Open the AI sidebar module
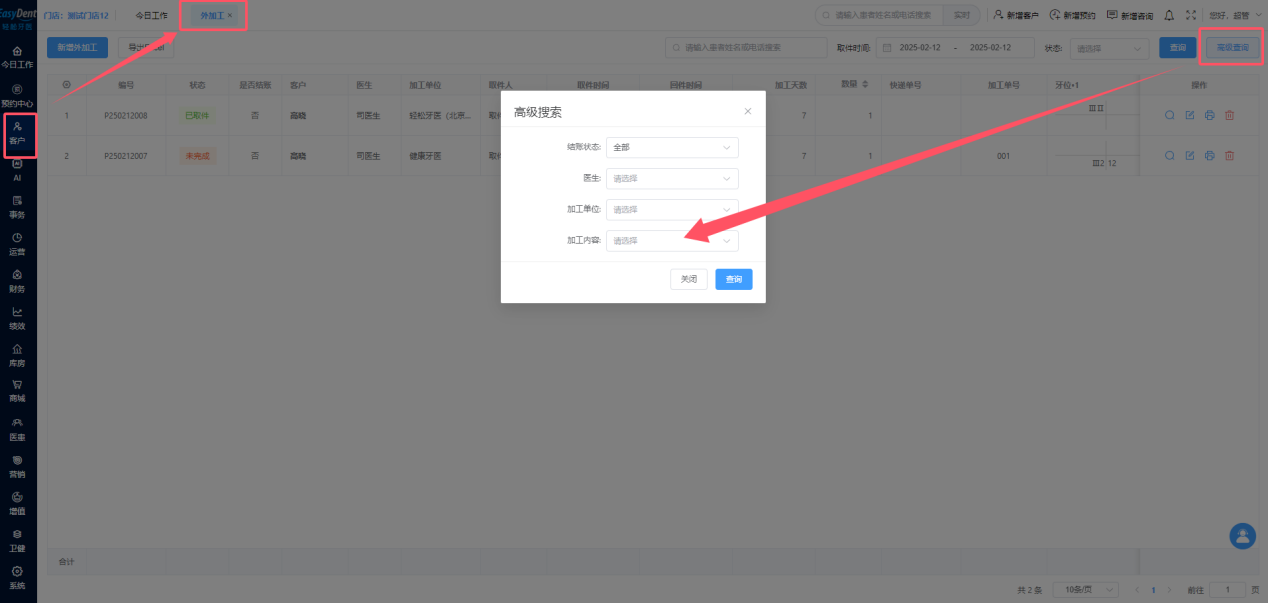 (17, 170)
